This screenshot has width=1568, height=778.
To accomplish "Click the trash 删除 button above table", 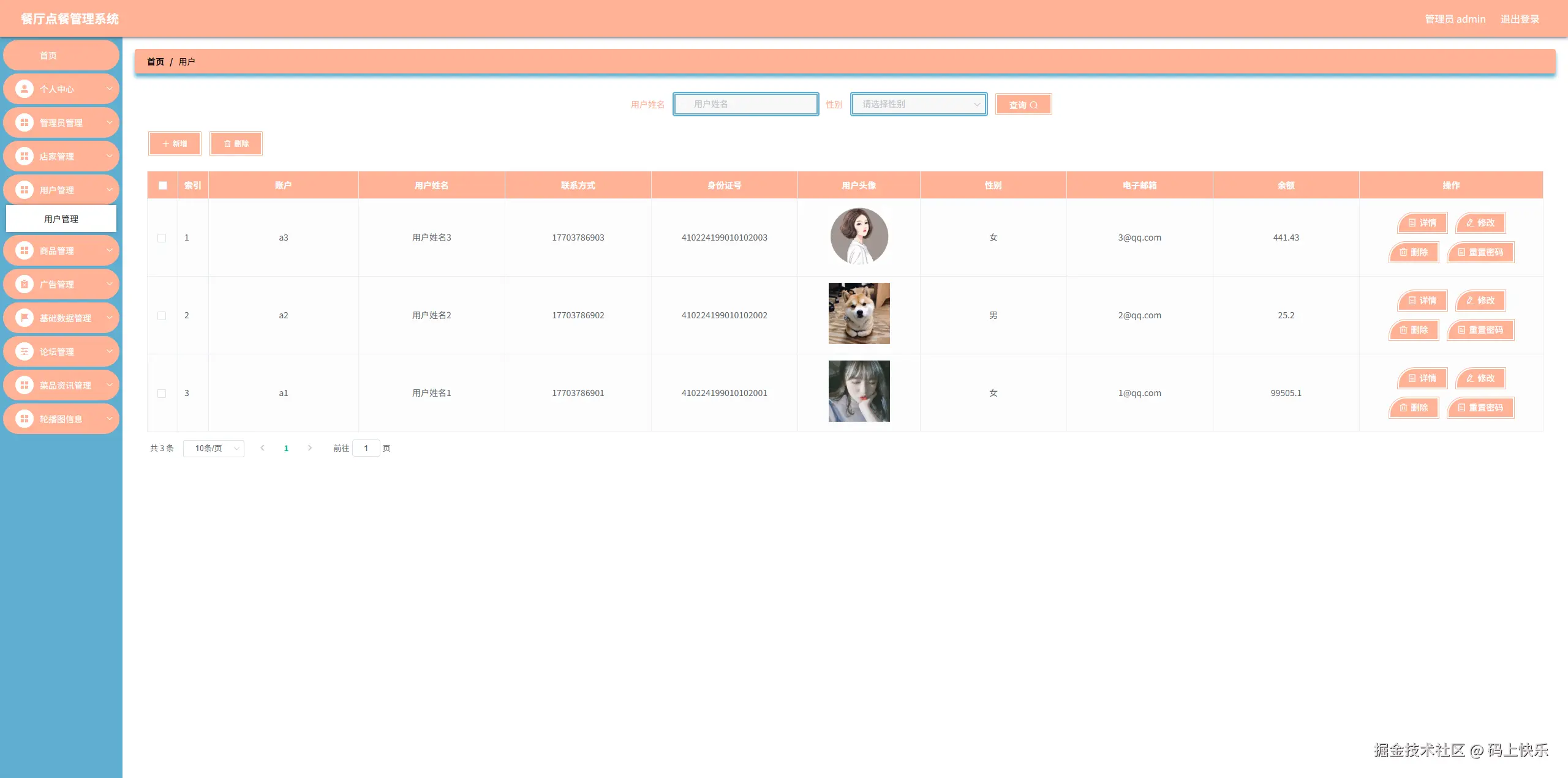I will pyautogui.click(x=236, y=144).
